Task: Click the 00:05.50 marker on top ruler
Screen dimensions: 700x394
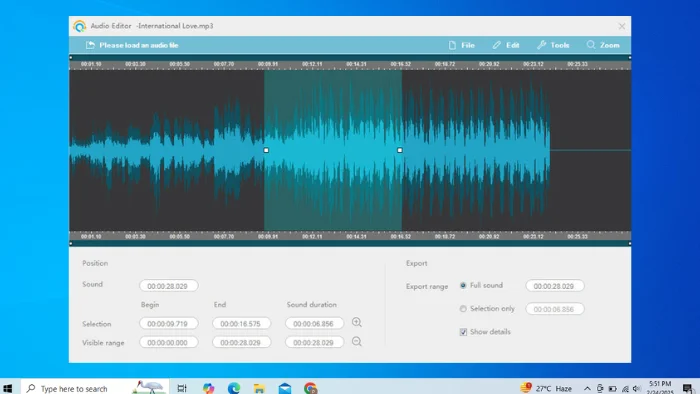Action: coord(179,64)
